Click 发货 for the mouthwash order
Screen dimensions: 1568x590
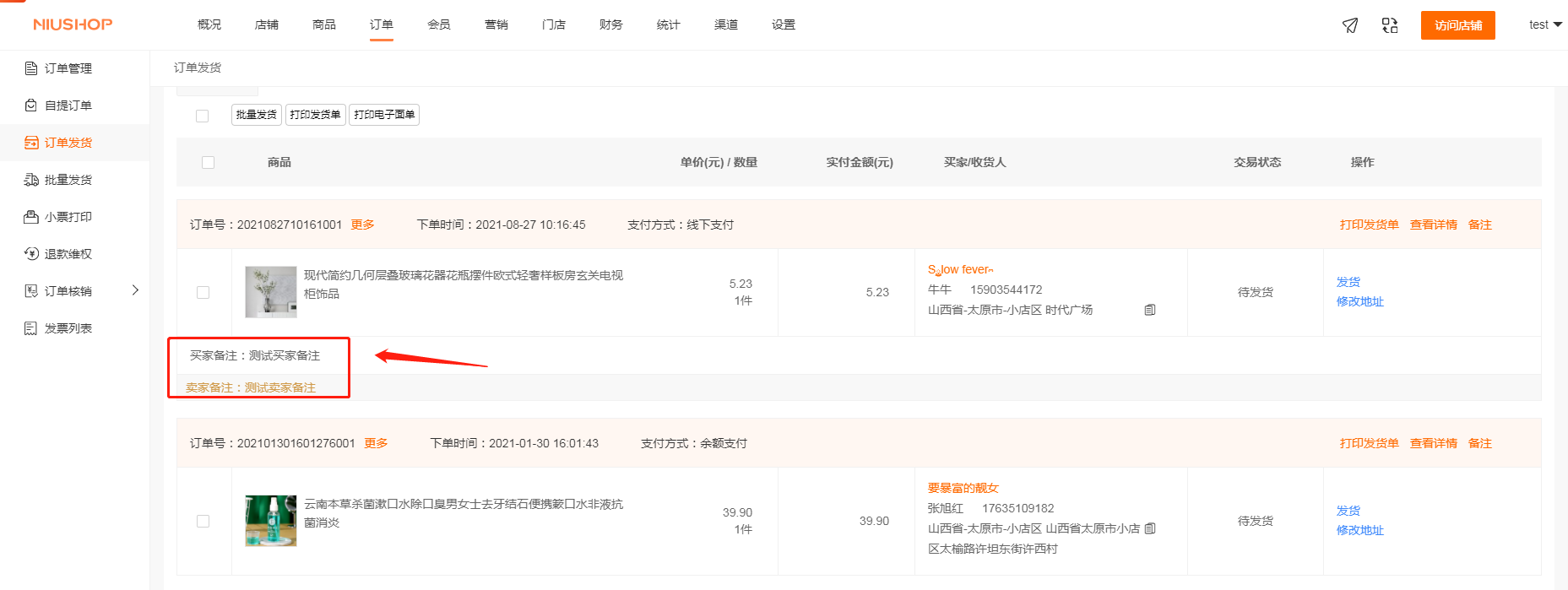[1348, 511]
